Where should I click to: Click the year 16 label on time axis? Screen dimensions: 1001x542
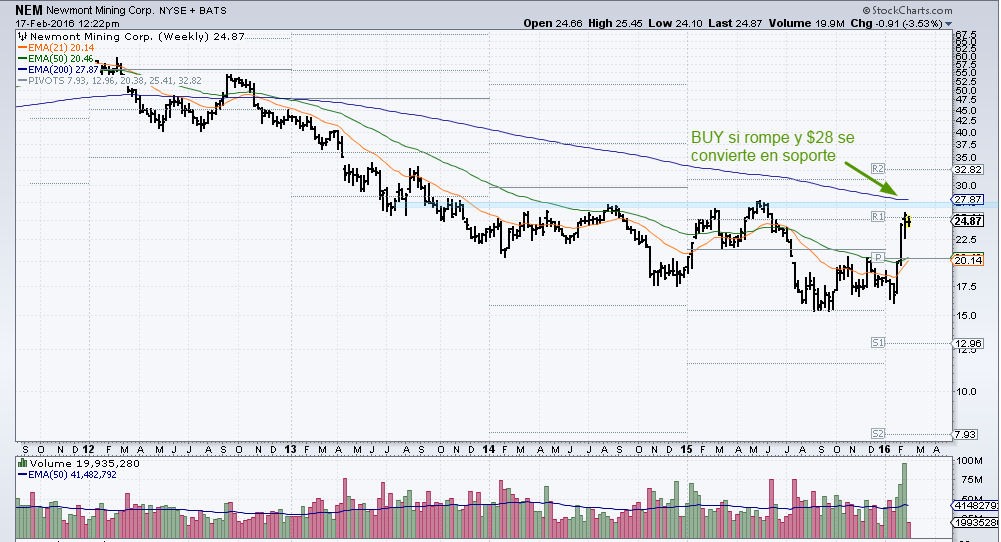click(885, 449)
